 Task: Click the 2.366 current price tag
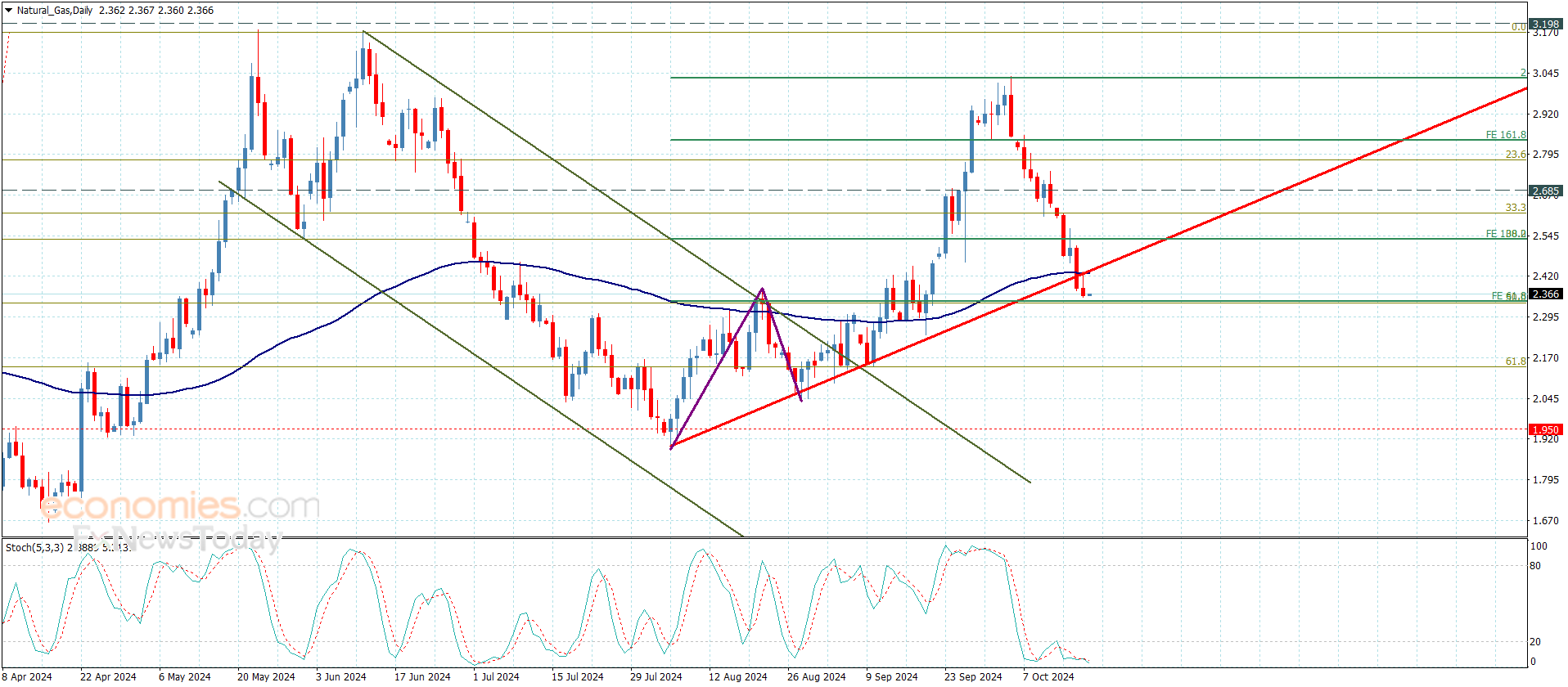point(1545,294)
